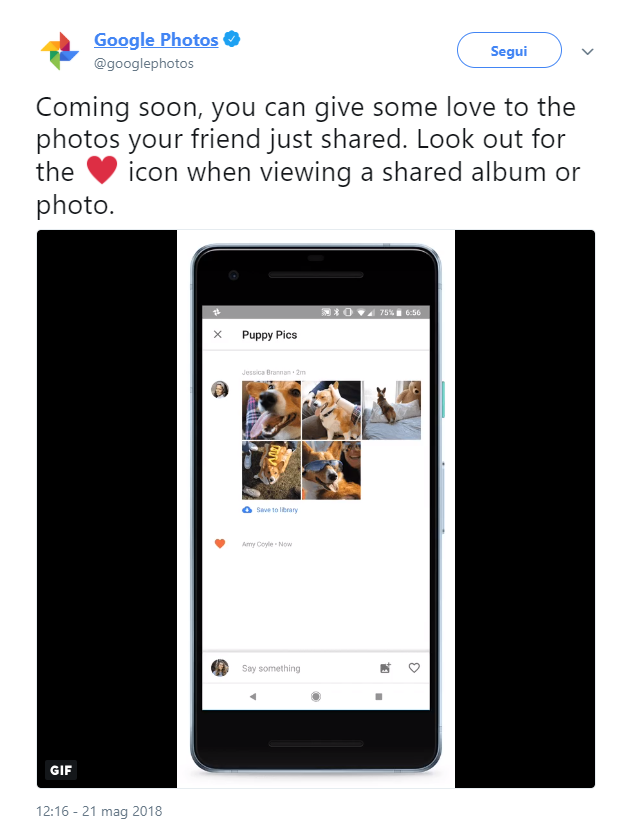631x829 pixels.
Task: Click the red heart emoji in the tweet
Action: tap(102, 170)
